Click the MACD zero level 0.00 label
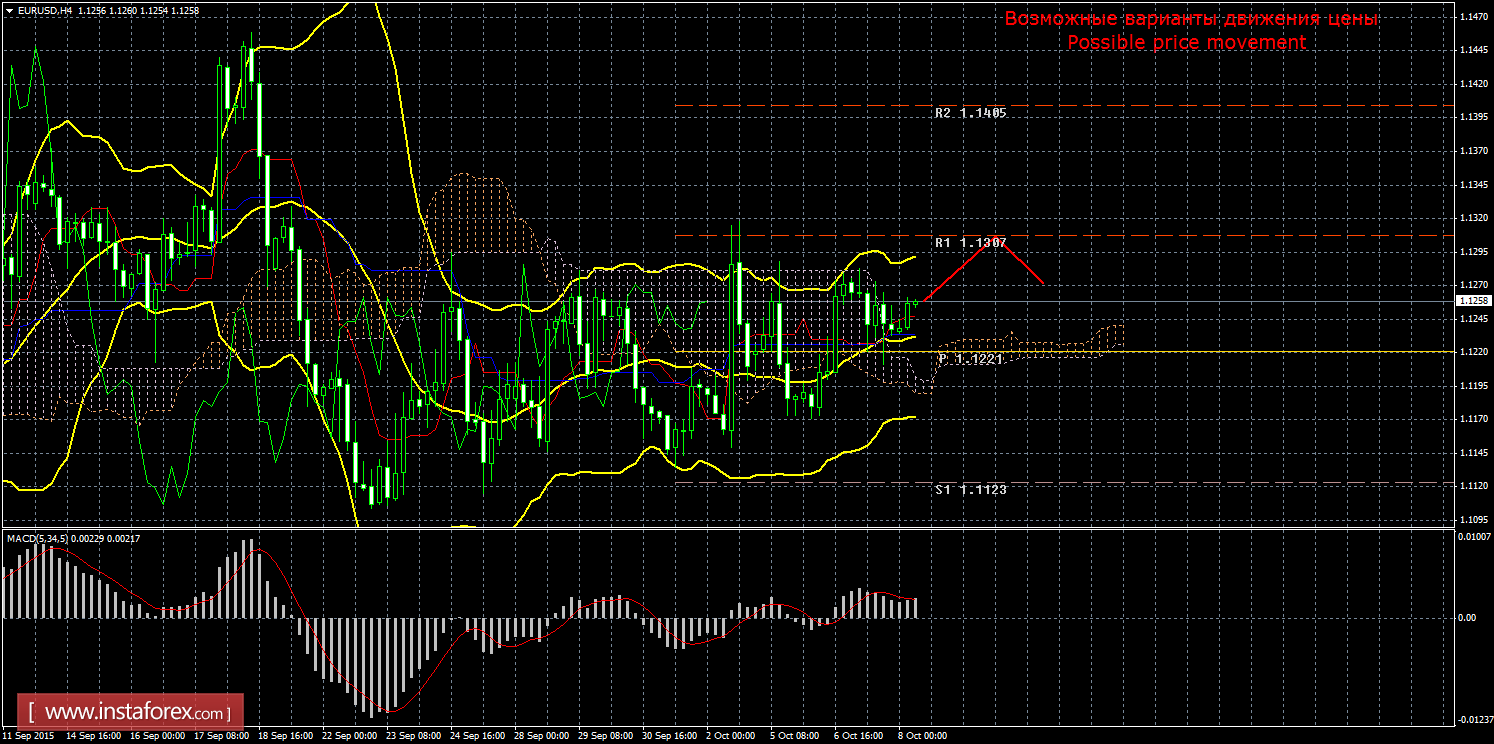 (x=1466, y=618)
